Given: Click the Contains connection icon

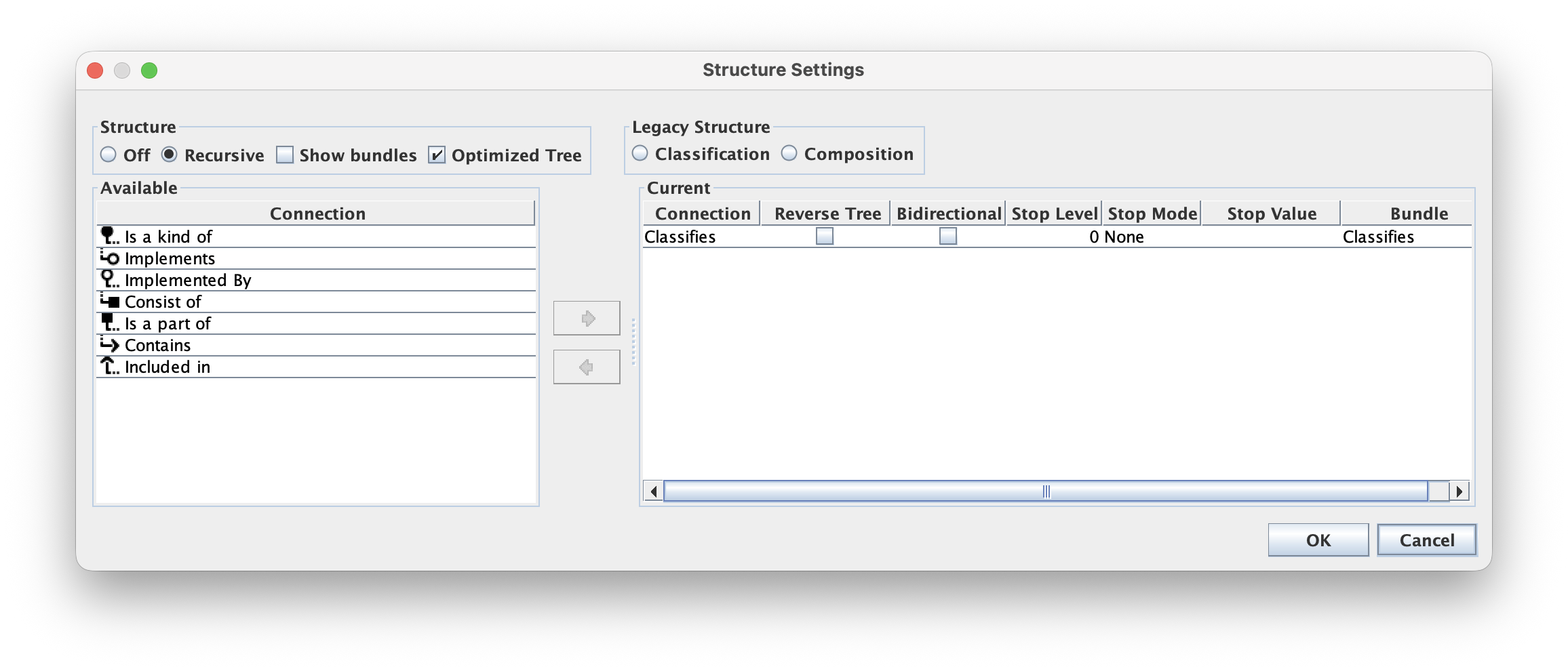Looking at the screenshot, I should click(x=109, y=344).
